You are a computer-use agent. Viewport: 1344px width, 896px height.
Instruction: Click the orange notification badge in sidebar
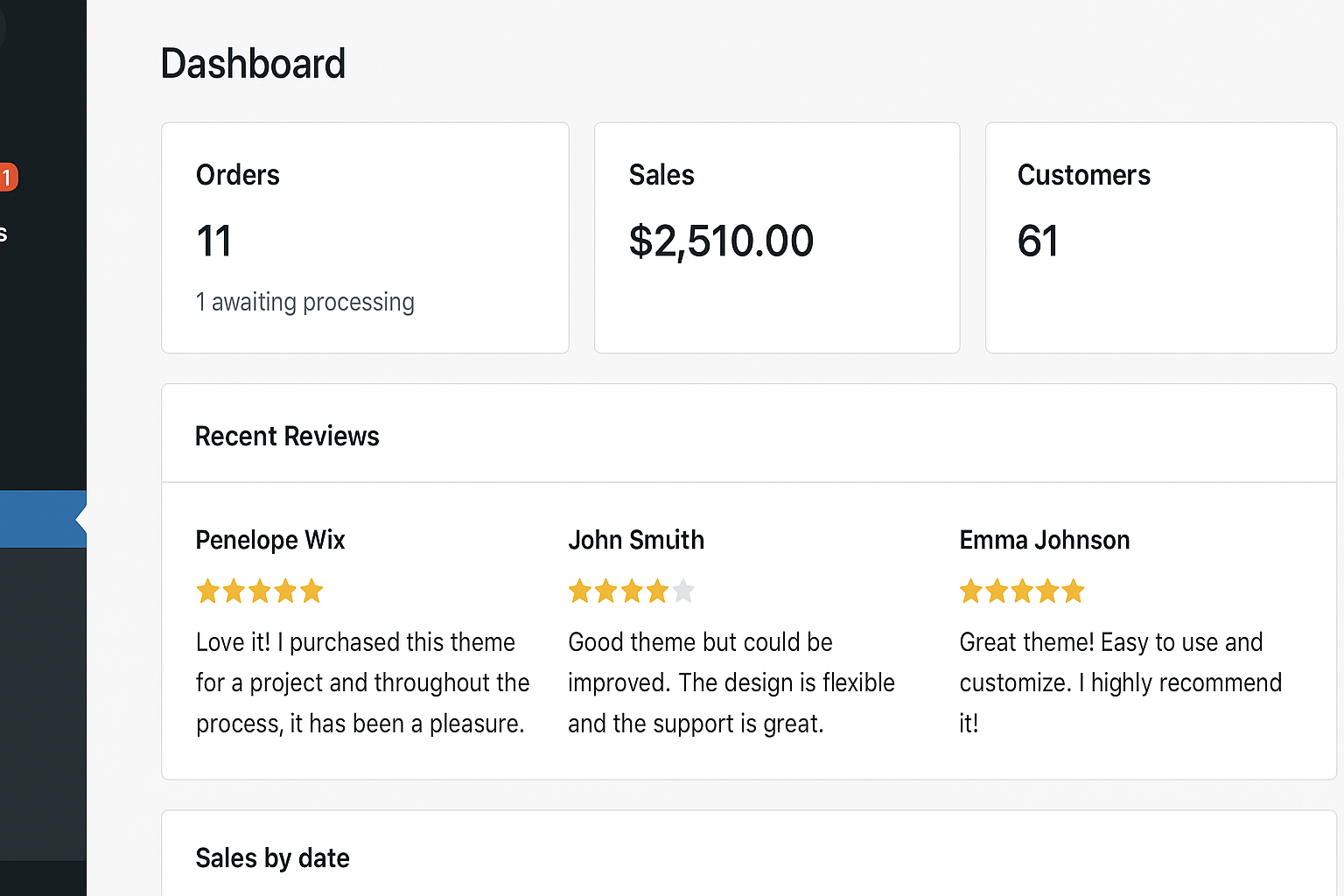8,178
